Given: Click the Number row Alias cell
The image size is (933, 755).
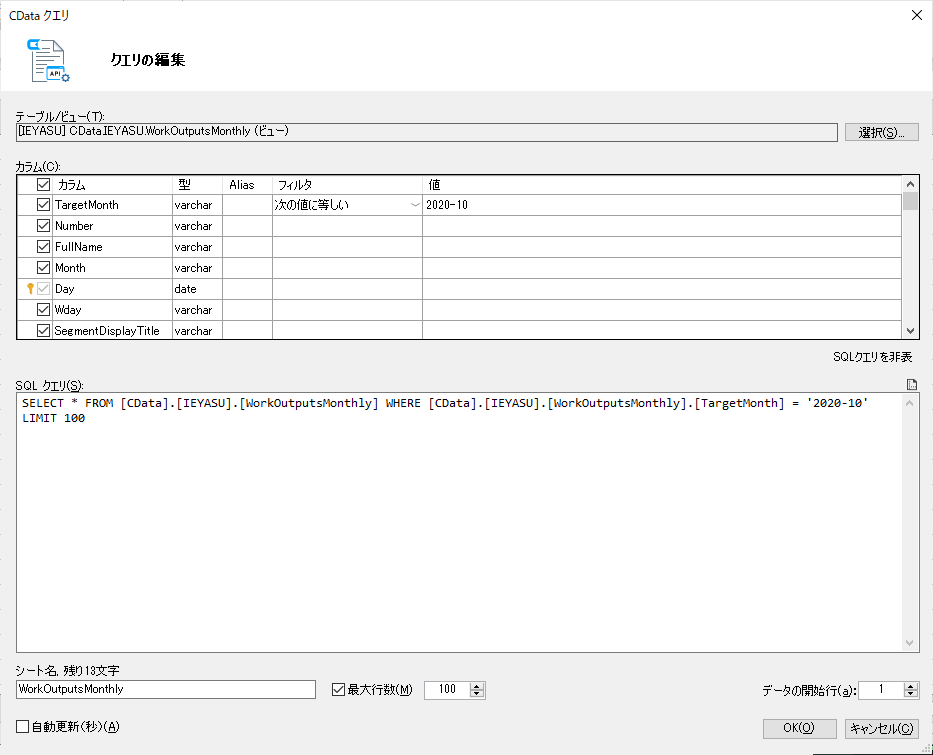Looking at the screenshot, I should point(248,225).
